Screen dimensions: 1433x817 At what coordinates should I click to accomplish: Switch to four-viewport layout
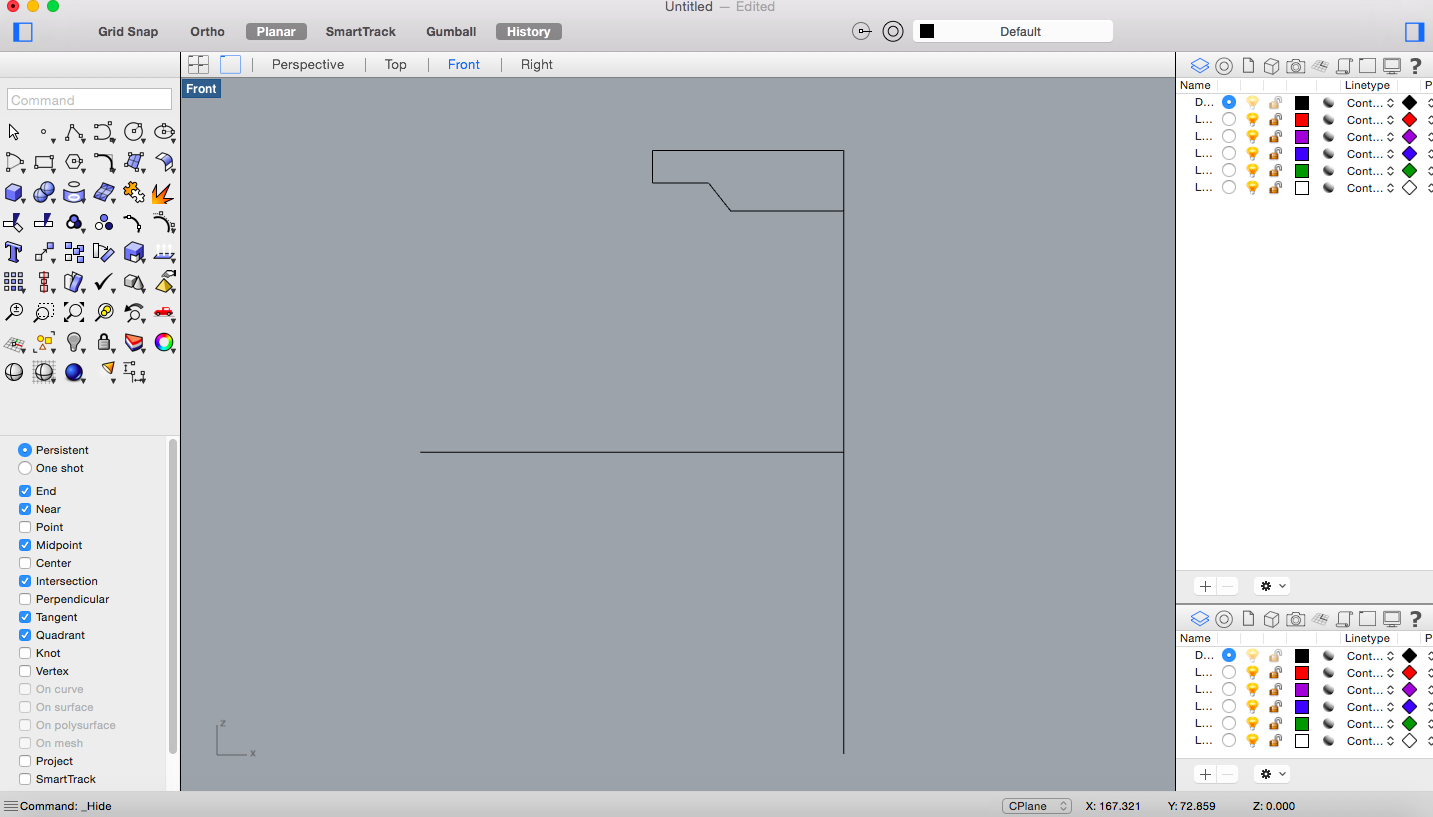(x=199, y=64)
